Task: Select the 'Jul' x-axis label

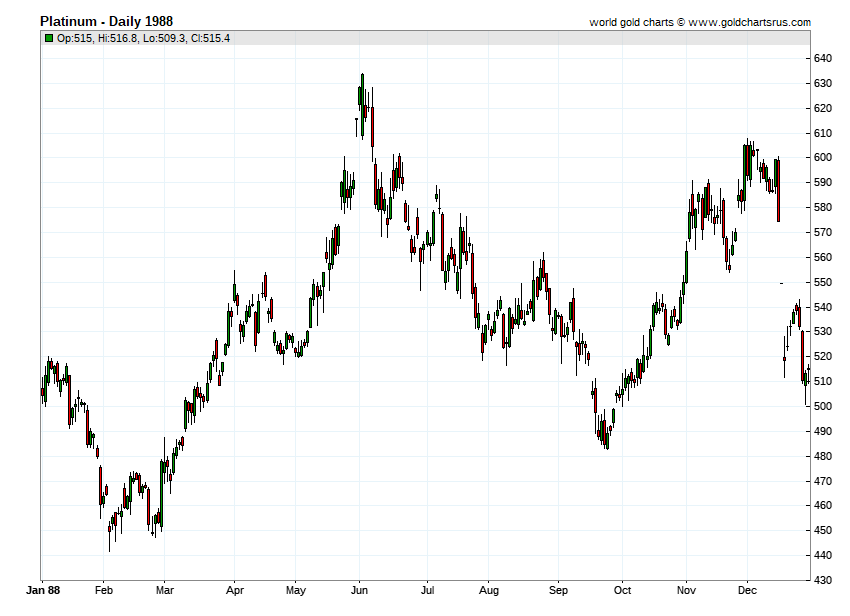Action: tap(427, 590)
